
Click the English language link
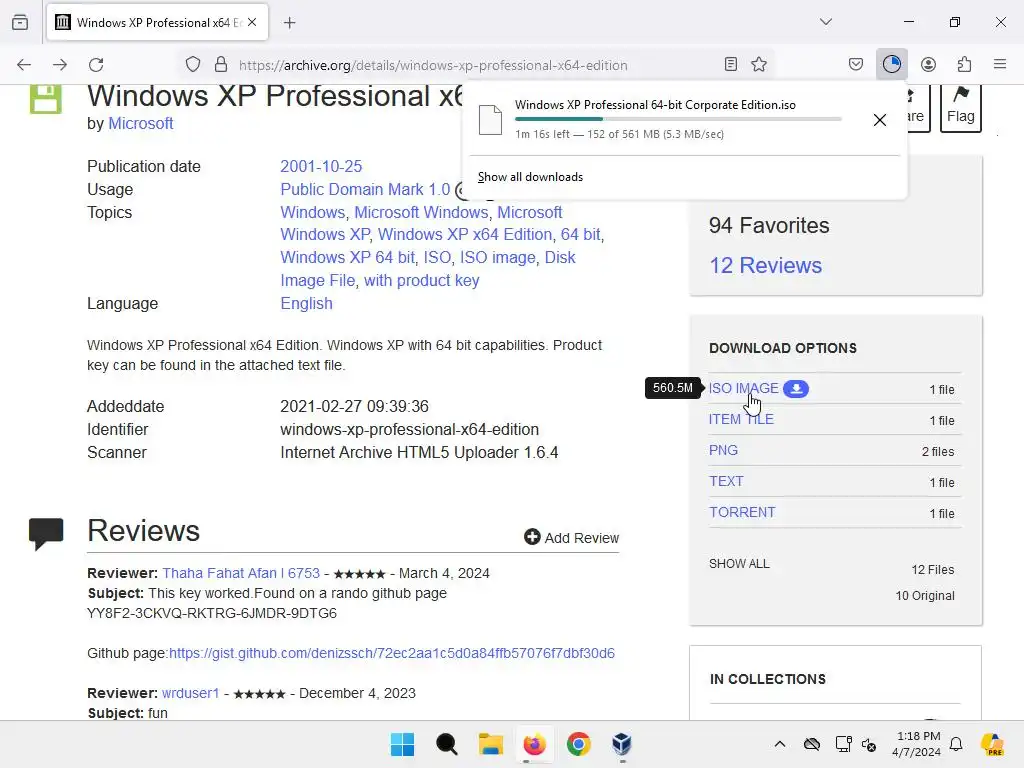(x=306, y=304)
